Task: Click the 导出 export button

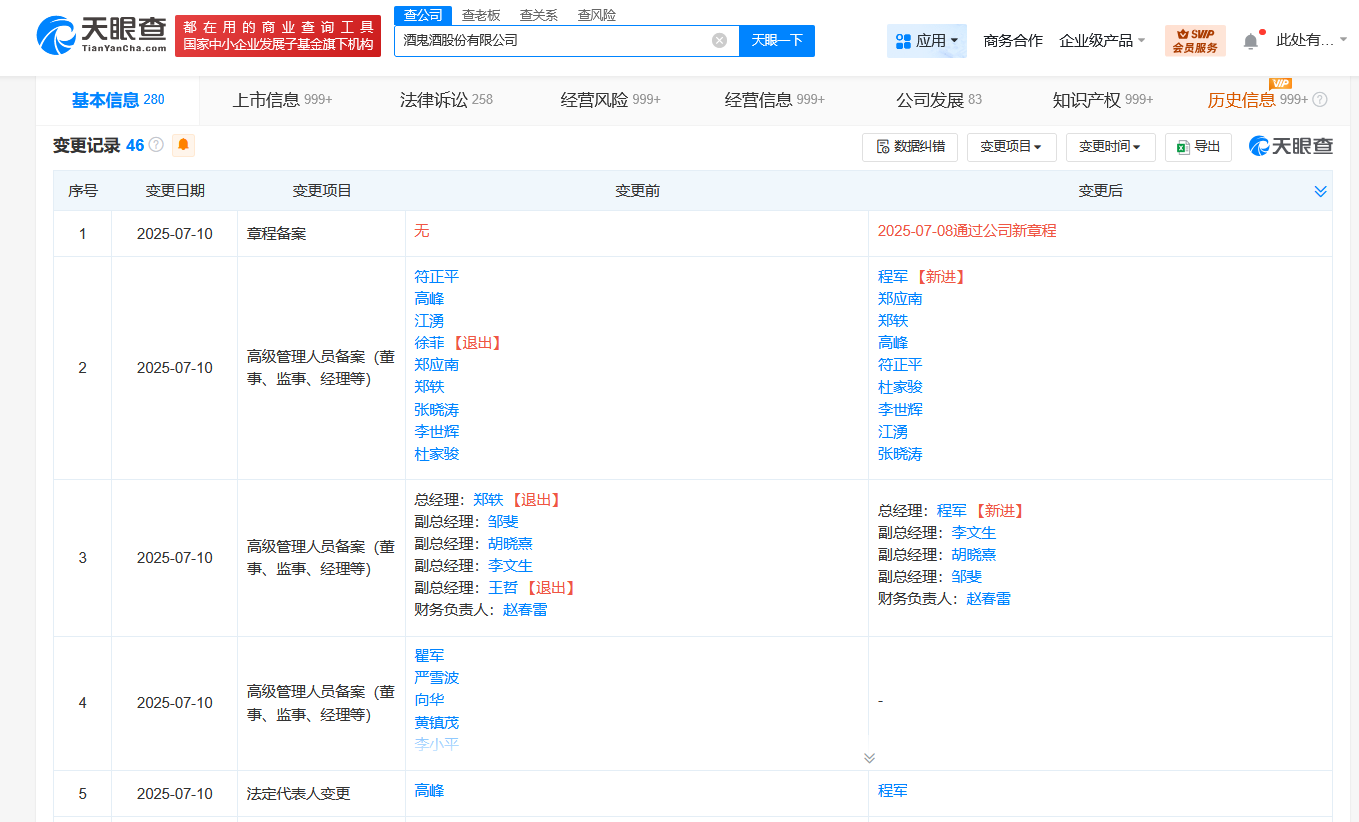Action: (1199, 147)
